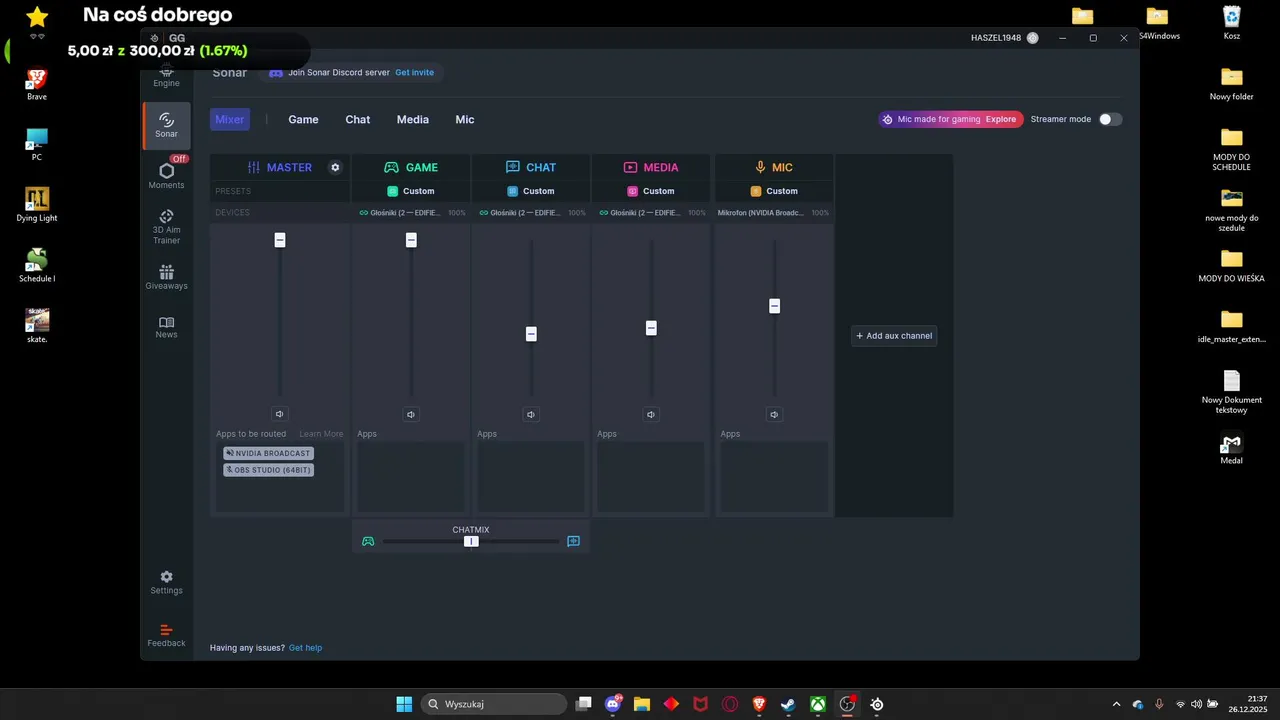
Task: Mute the Game channel speaker icon
Action: point(411,414)
